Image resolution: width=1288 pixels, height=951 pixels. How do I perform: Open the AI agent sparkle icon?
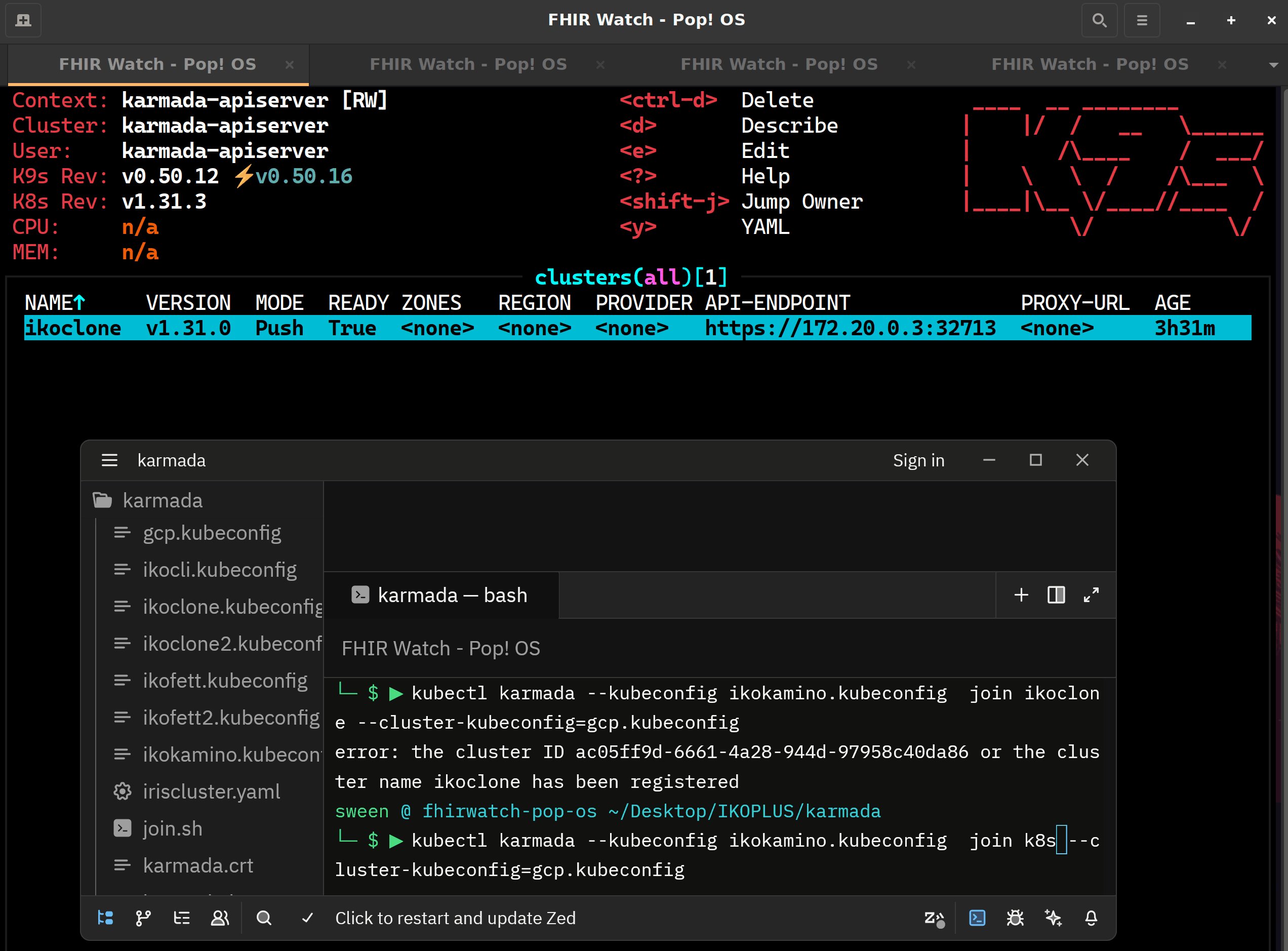pyautogui.click(x=1053, y=918)
